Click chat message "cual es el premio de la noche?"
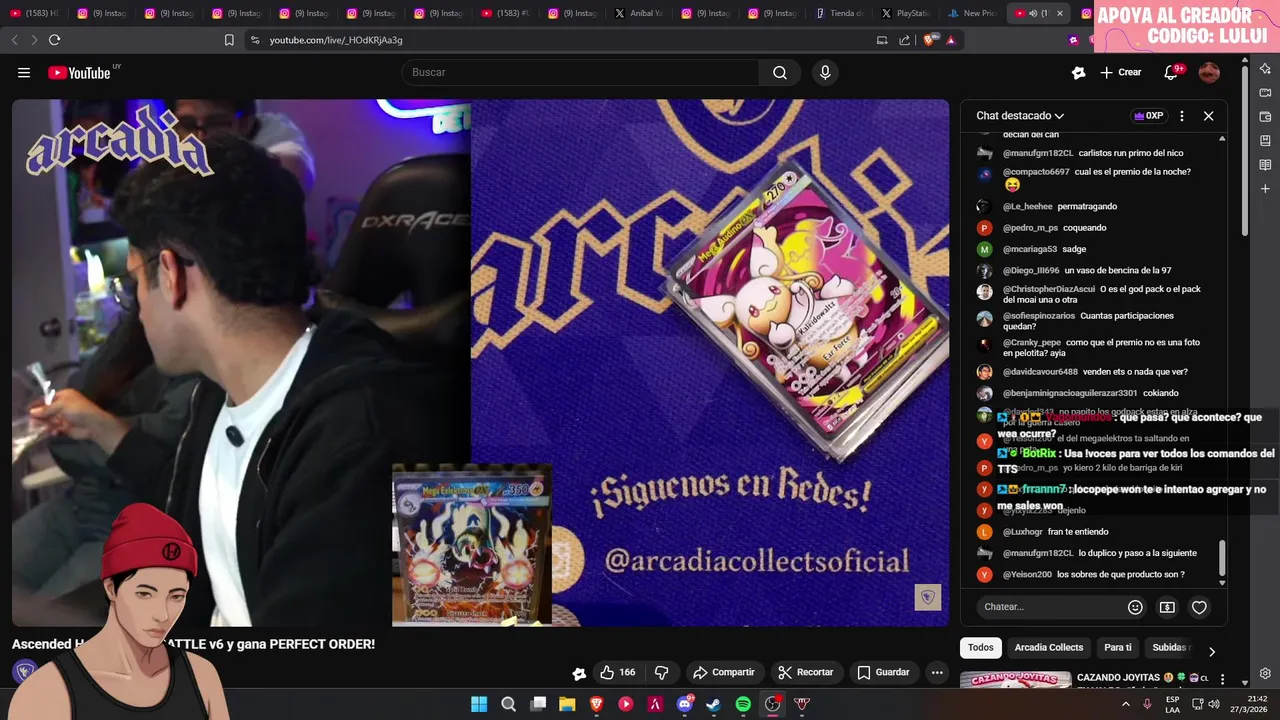 click(x=1132, y=172)
